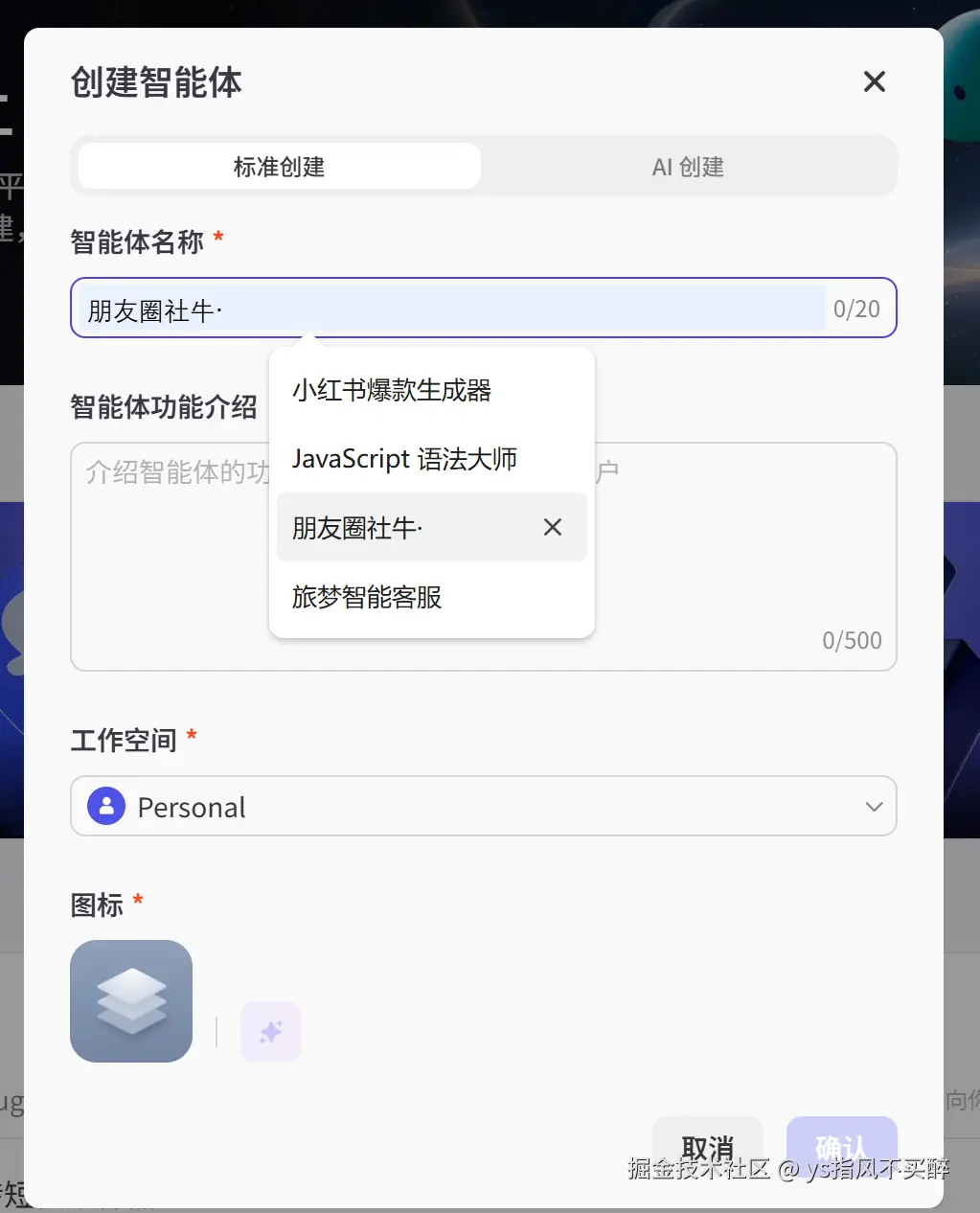Generate an icon with the AI sparkle button
This screenshot has width=980, height=1213.
(x=271, y=1032)
